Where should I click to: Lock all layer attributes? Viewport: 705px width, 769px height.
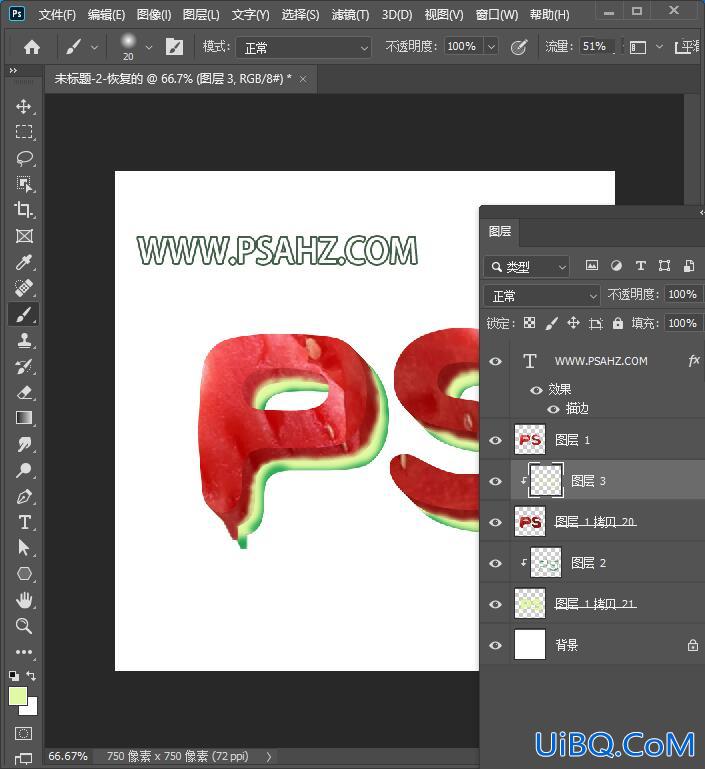[618, 323]
